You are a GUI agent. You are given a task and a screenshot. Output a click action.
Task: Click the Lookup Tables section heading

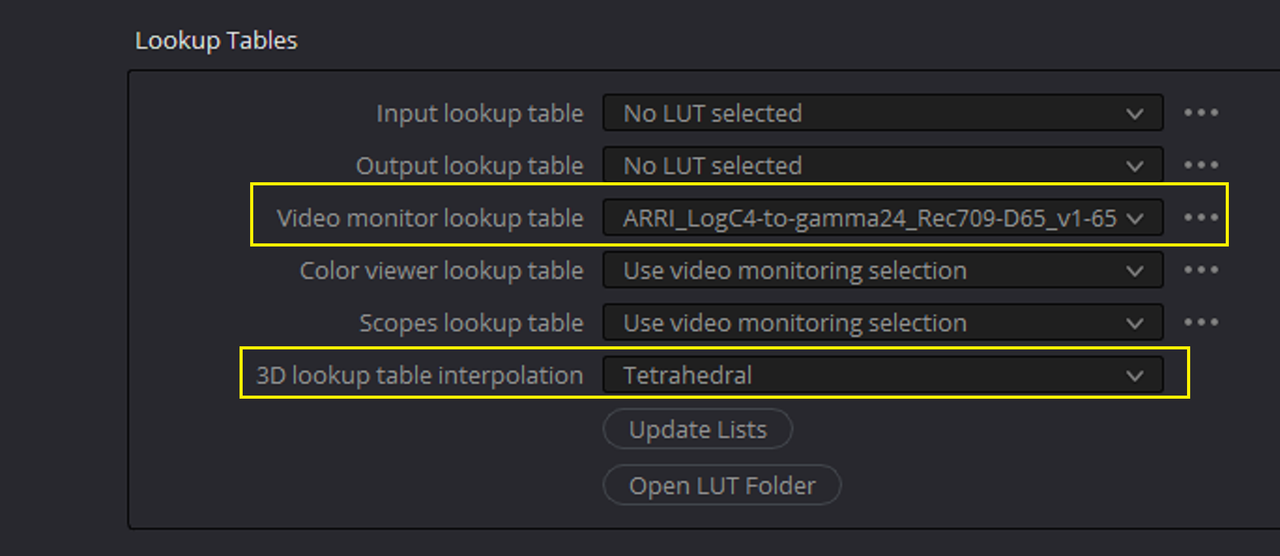[216, 41]
